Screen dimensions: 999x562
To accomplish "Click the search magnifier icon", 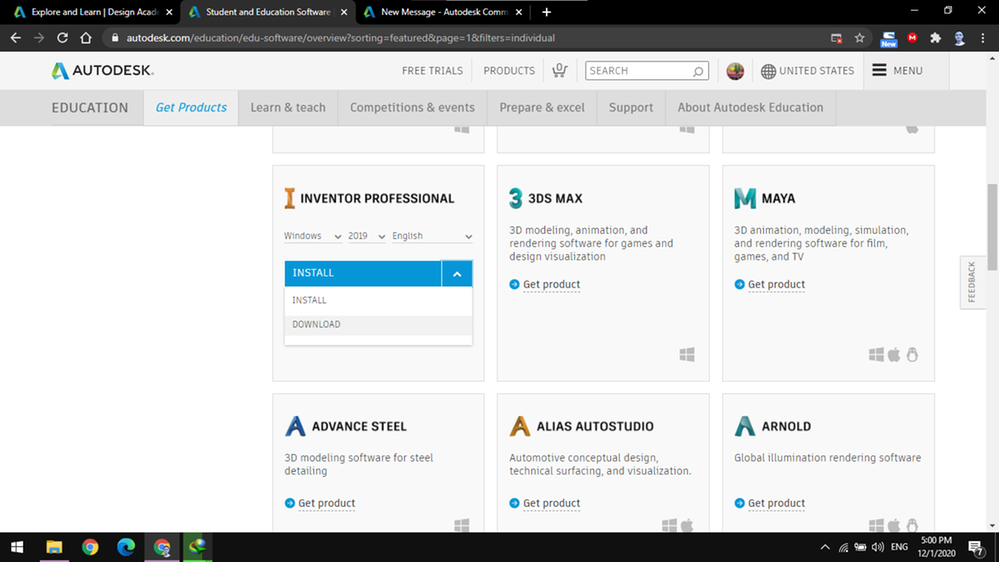I will pyautogui.click(x=698, y=71).
